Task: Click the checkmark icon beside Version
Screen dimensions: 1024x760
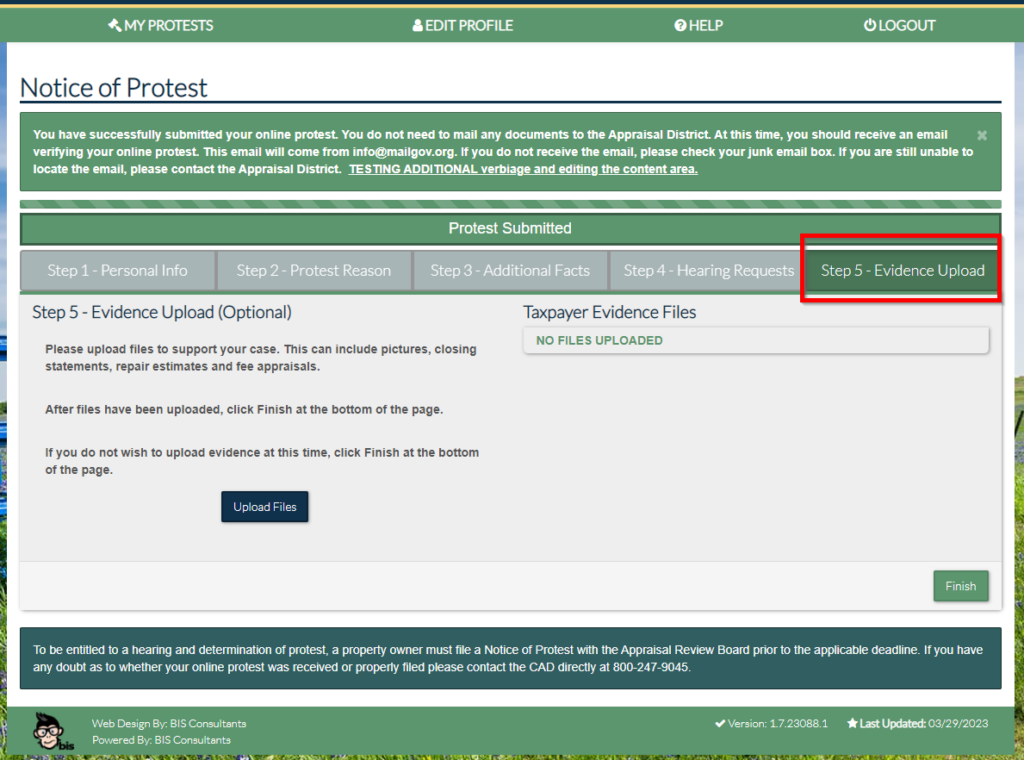Action: point(720,723)
